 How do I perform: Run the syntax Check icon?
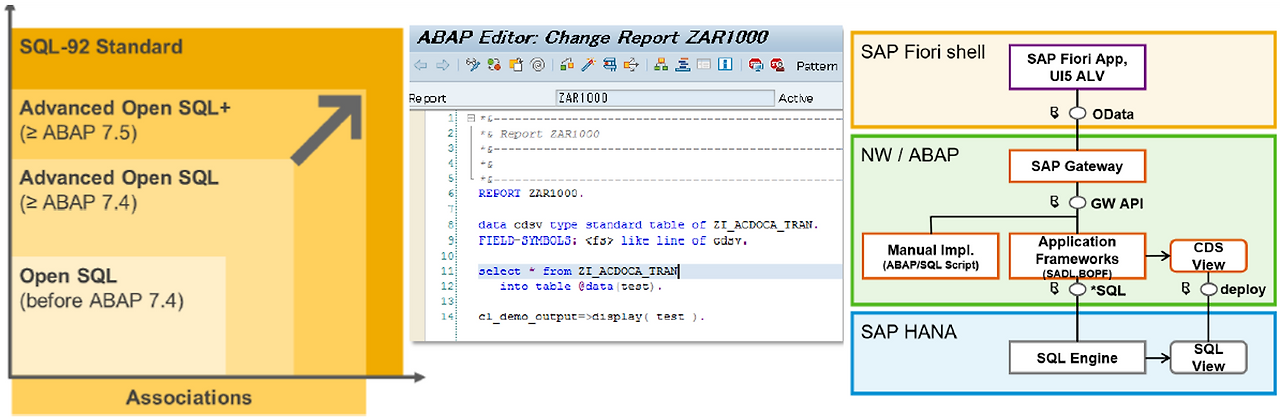[567, 65]
